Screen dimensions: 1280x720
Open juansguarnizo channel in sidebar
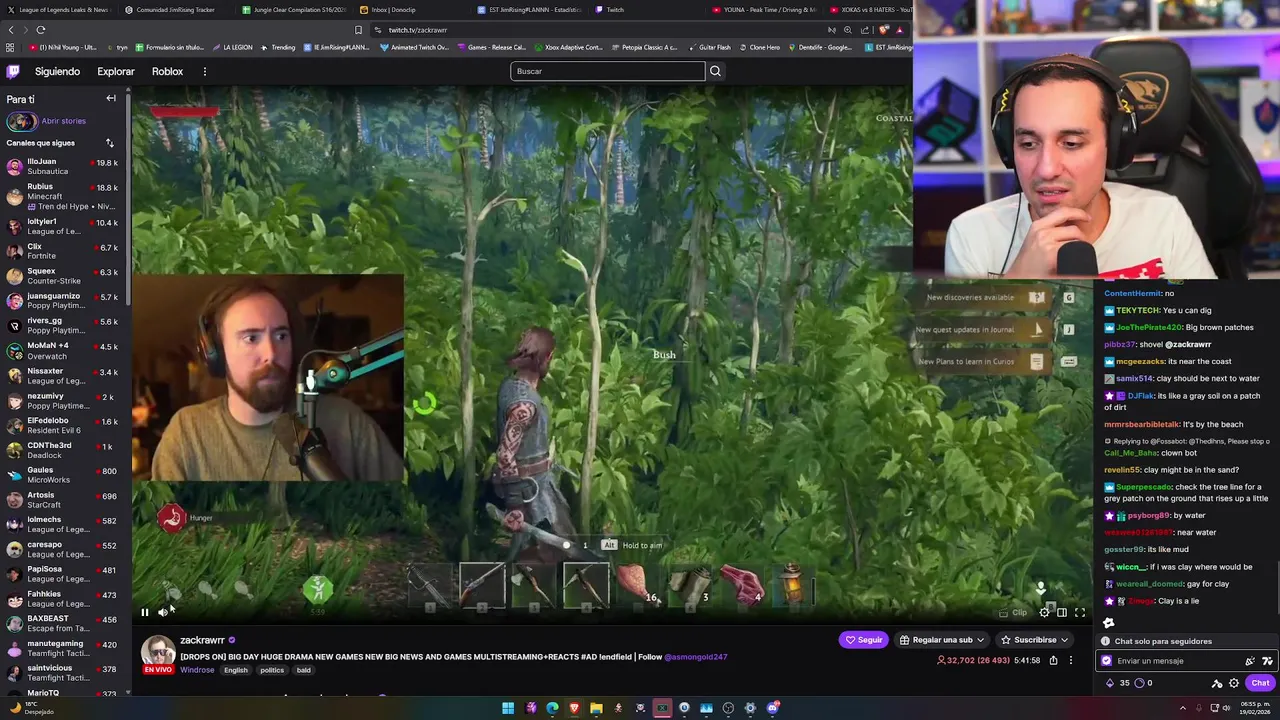[63, 301]
